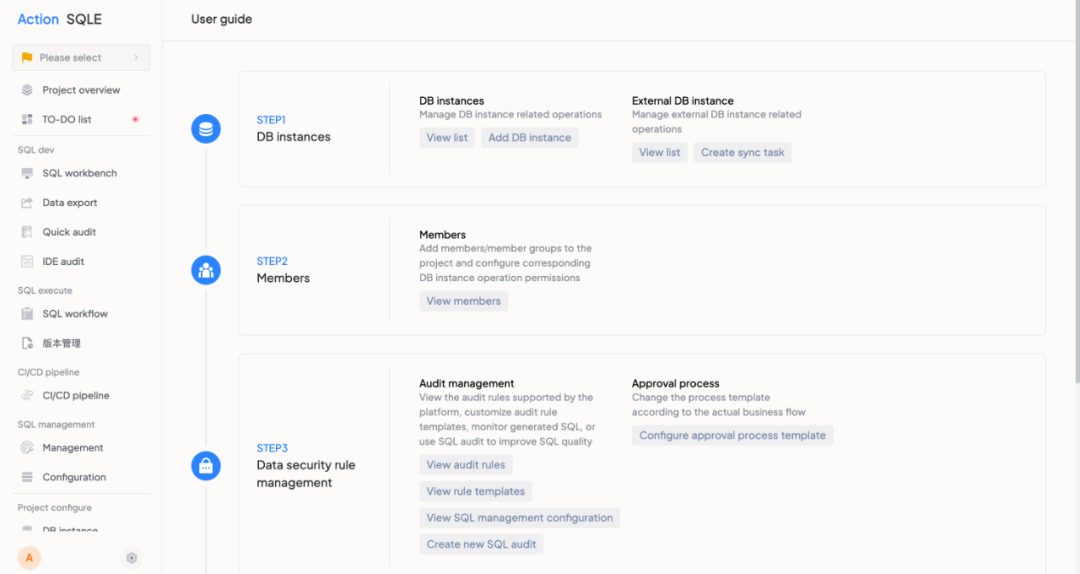Go to Configuration in SQL management

click(74, 477)
